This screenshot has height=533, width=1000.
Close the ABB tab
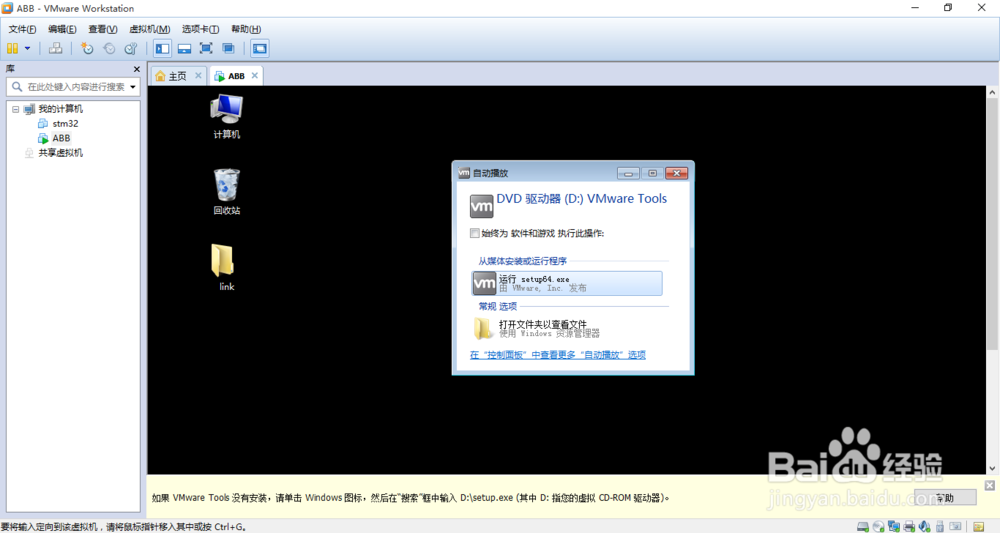coord(254,75)
